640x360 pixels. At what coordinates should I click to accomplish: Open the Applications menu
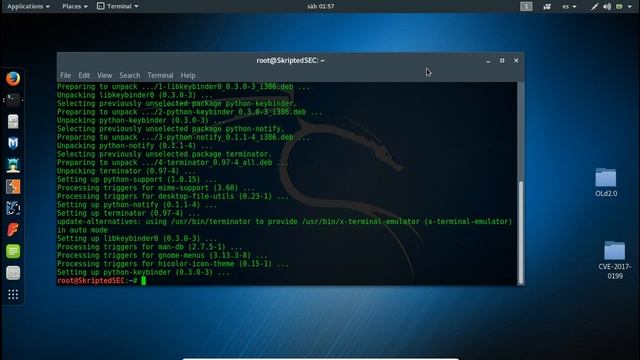click(x=29, y=6)
